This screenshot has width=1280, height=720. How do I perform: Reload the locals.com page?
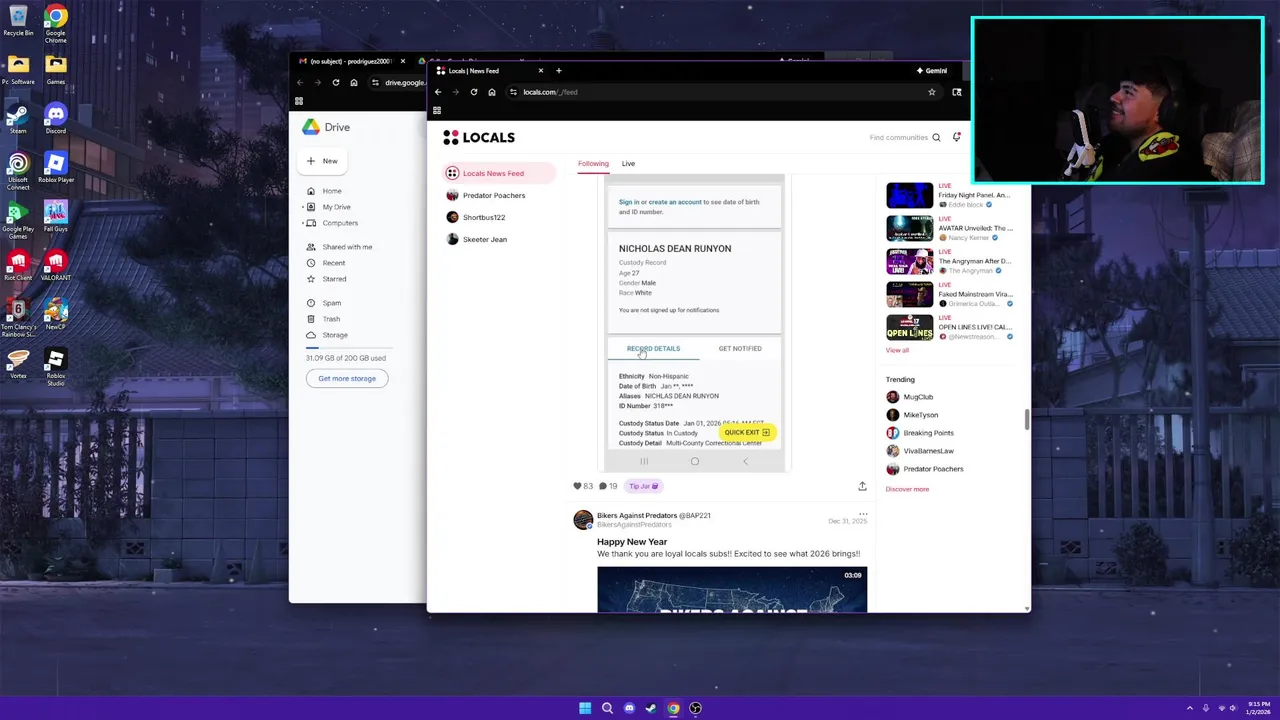(473, 92)
